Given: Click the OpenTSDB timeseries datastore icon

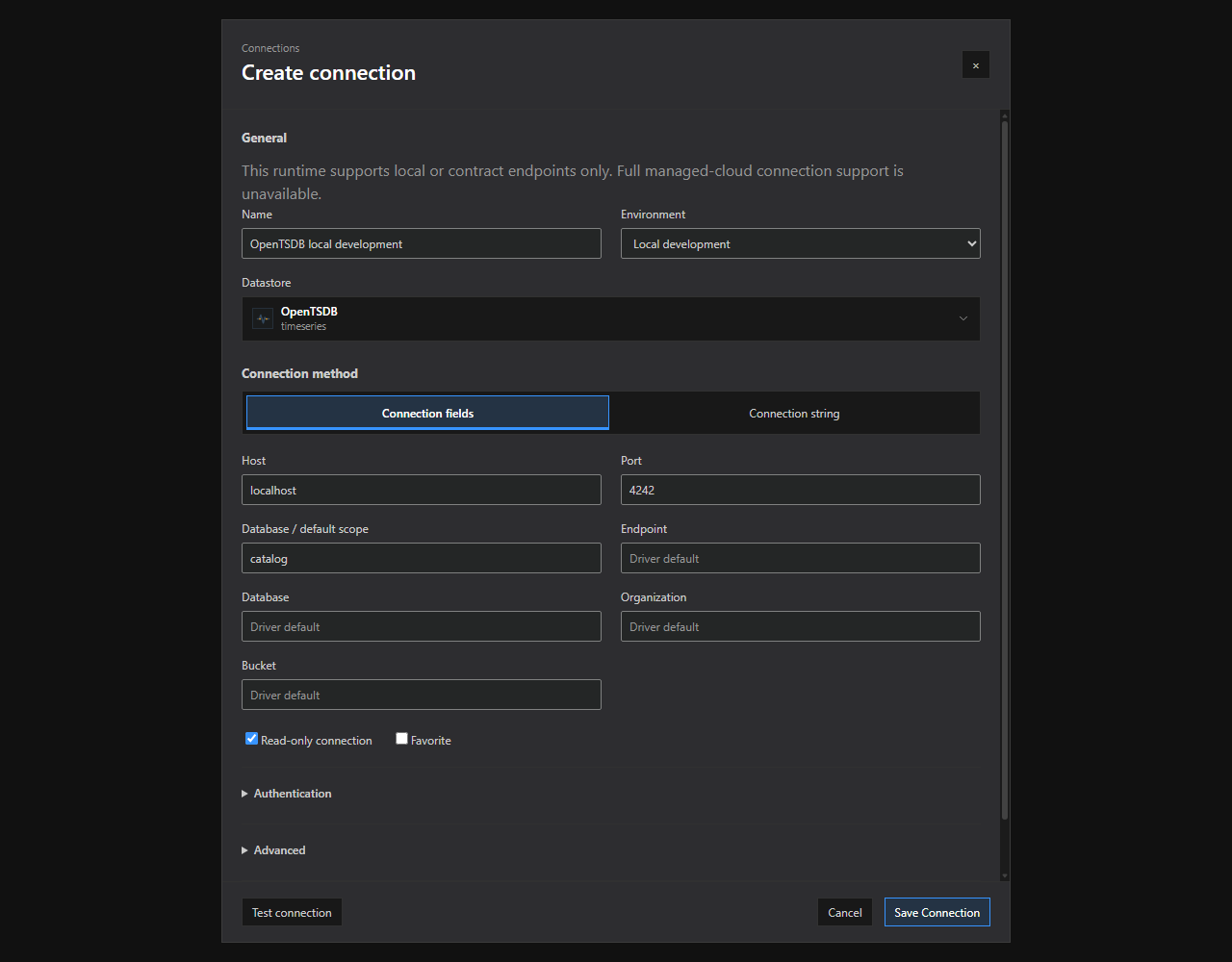Looking at the screenshot, I should pos(263,318).
